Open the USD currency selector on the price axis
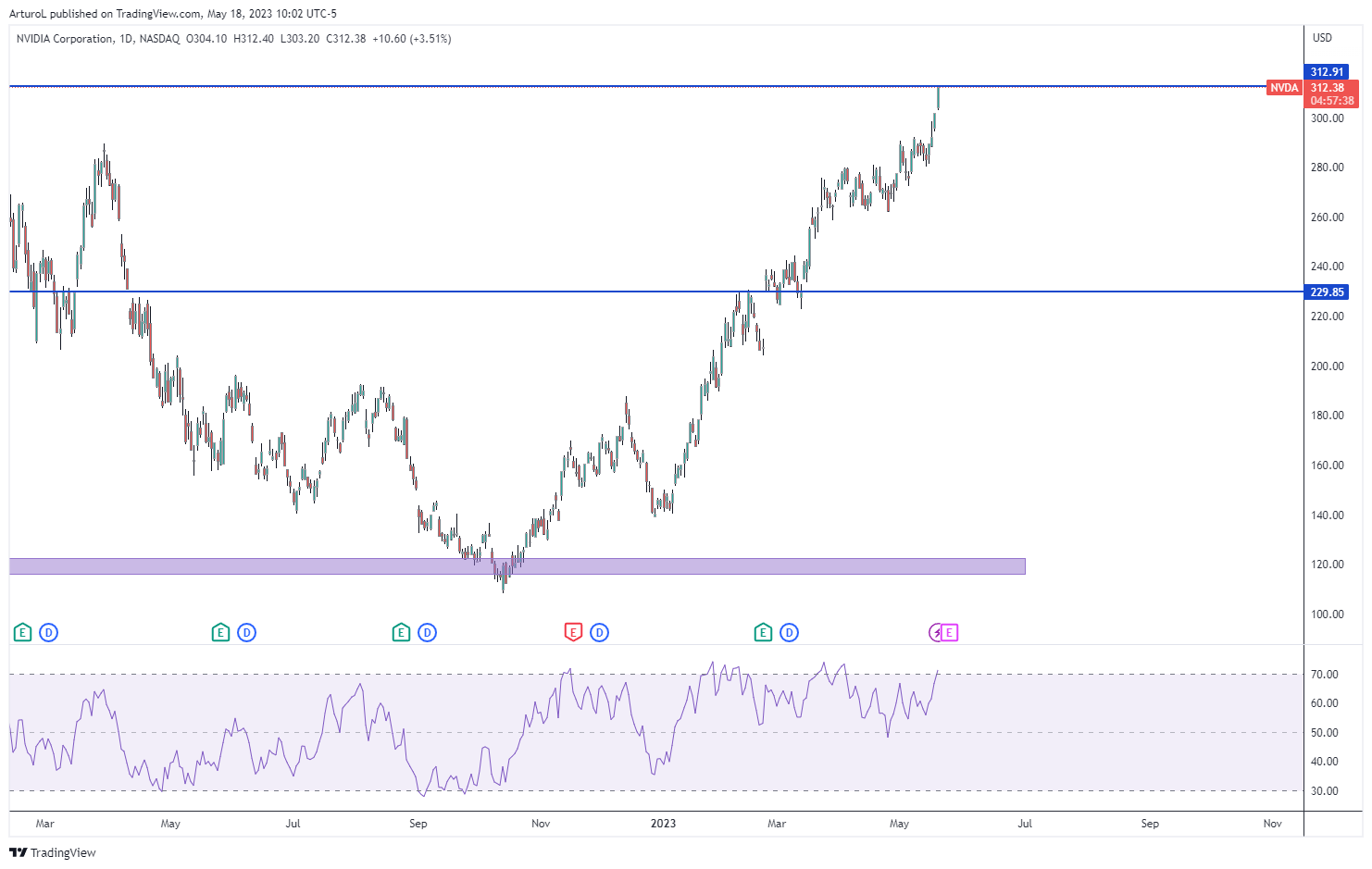This screenshot has height=869, width=1372. (x=1322, y=38)
